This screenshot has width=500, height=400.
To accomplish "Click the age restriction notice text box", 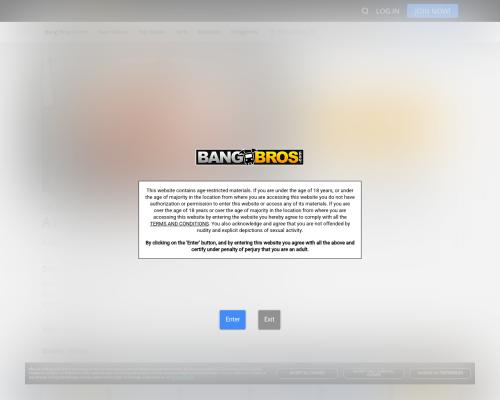I will 250,220.
